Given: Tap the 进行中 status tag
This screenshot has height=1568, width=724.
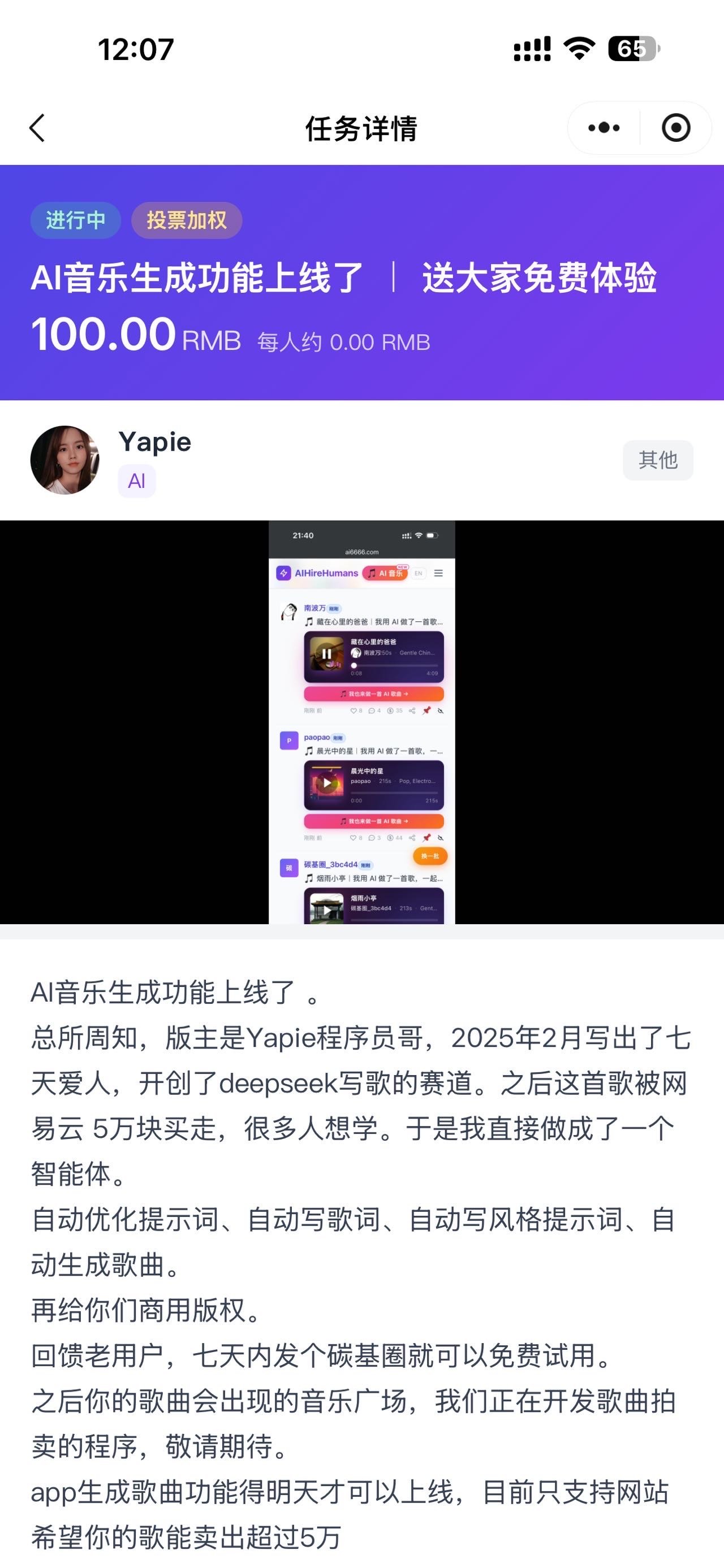Looking at the screenshot, I should click(75, 220).
